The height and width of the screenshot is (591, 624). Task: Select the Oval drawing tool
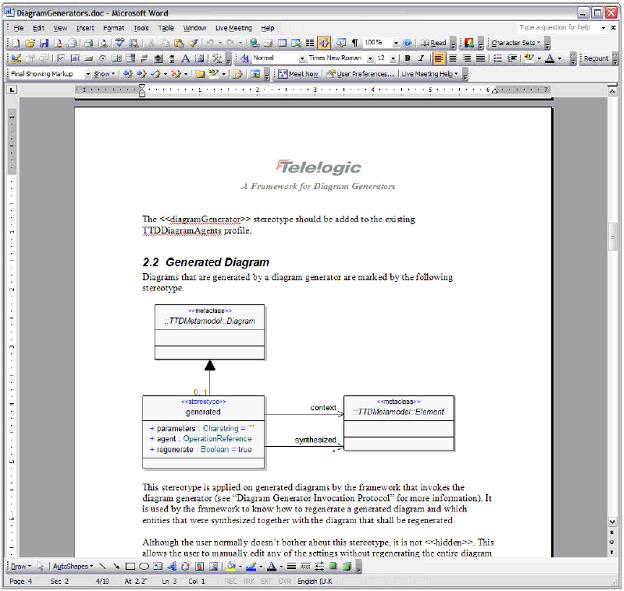pyautogui.click(x=144, y=566)
